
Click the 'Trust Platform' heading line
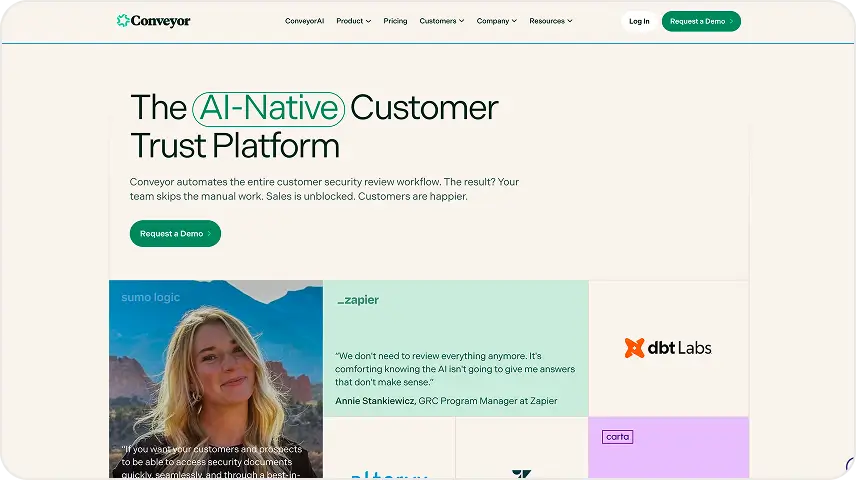(235, 146)
